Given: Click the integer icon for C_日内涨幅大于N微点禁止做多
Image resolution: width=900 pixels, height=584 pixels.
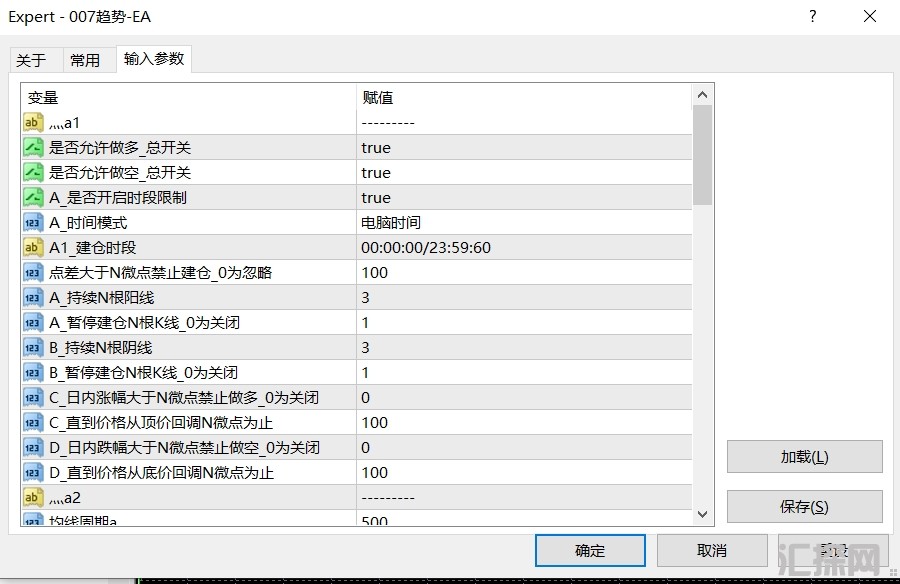Looking at the screenshot, I should pos(33,397).
